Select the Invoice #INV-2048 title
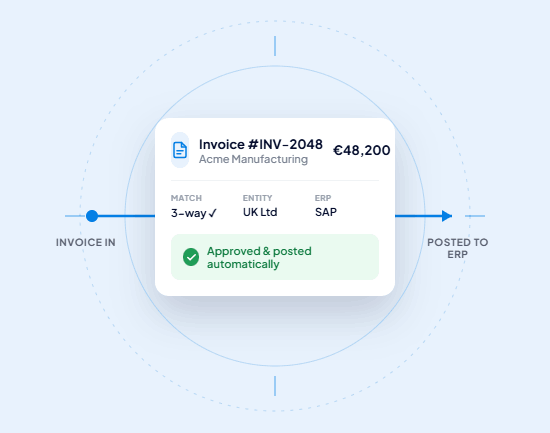Viewport: 550px width, 433px height. 261,144
